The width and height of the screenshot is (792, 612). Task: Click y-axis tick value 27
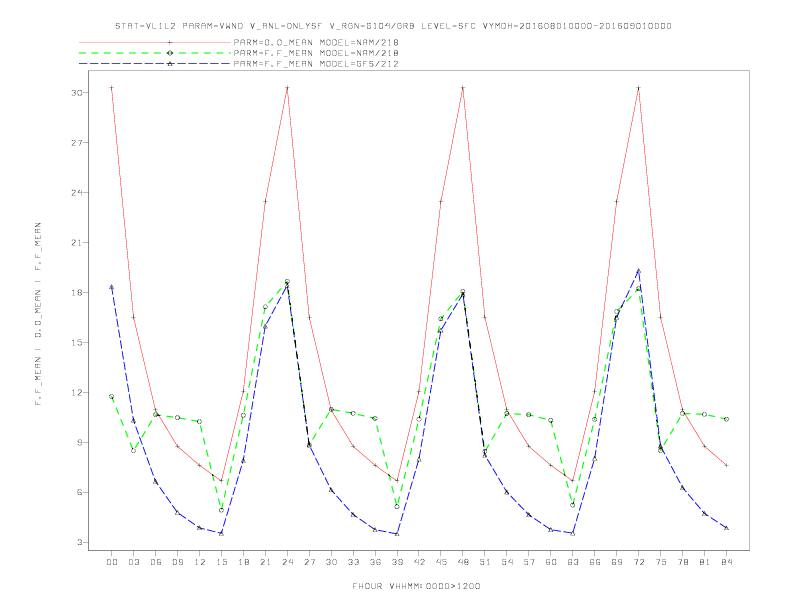click(77, 143)
